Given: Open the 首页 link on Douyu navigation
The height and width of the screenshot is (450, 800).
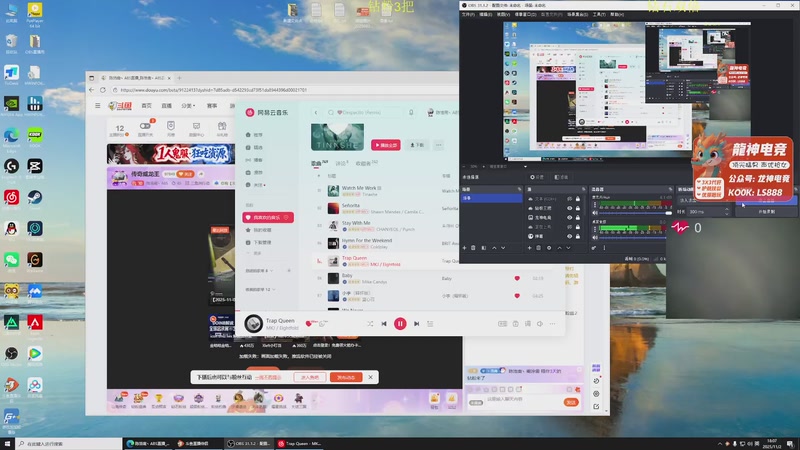Looking at the screenshot, I should [146, 106].
